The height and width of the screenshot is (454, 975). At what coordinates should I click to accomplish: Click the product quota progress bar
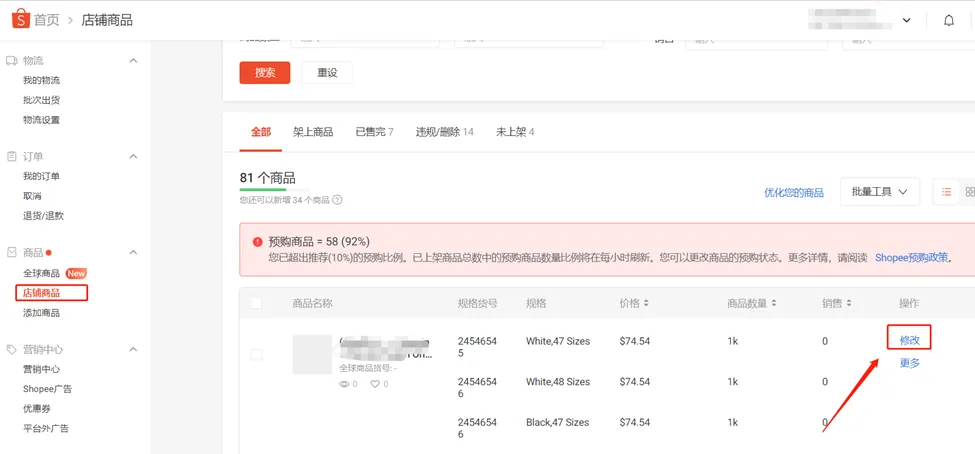[275, 189]
